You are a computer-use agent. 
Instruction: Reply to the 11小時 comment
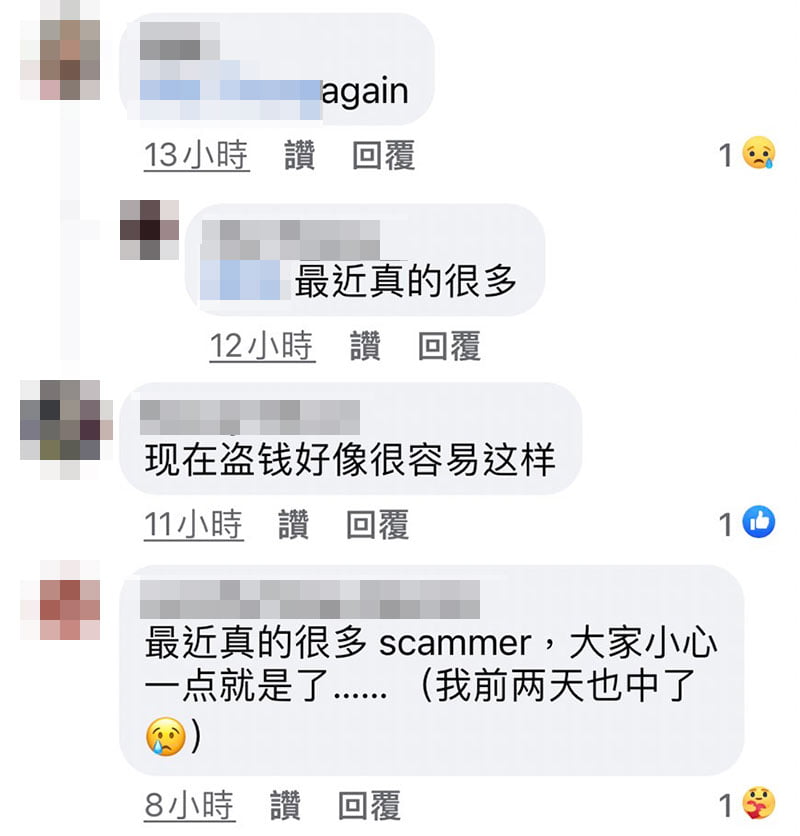pyautogui.click(x=377, y=524)
